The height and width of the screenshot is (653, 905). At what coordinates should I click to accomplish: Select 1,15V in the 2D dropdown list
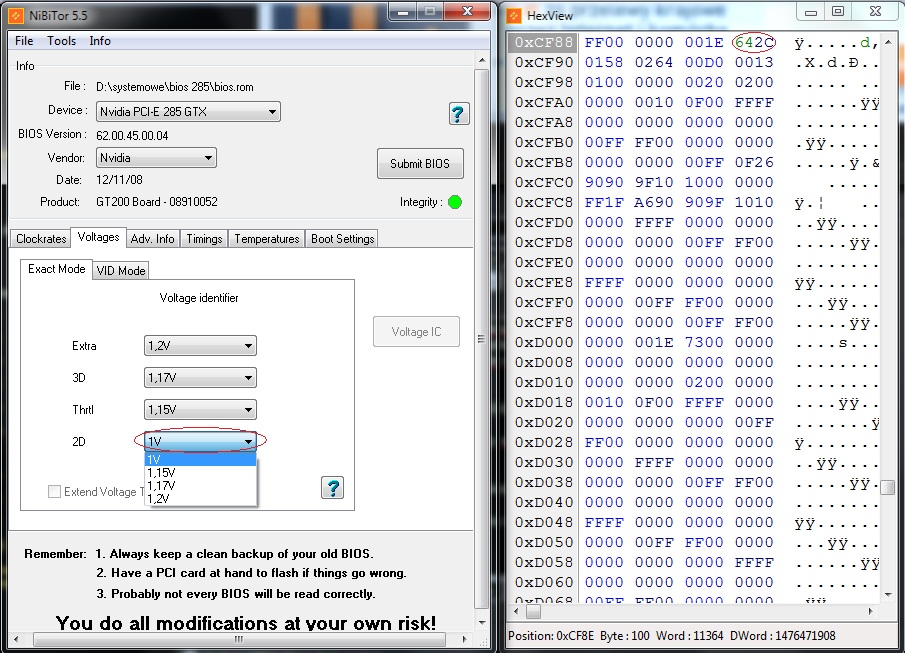pos(200,472)
